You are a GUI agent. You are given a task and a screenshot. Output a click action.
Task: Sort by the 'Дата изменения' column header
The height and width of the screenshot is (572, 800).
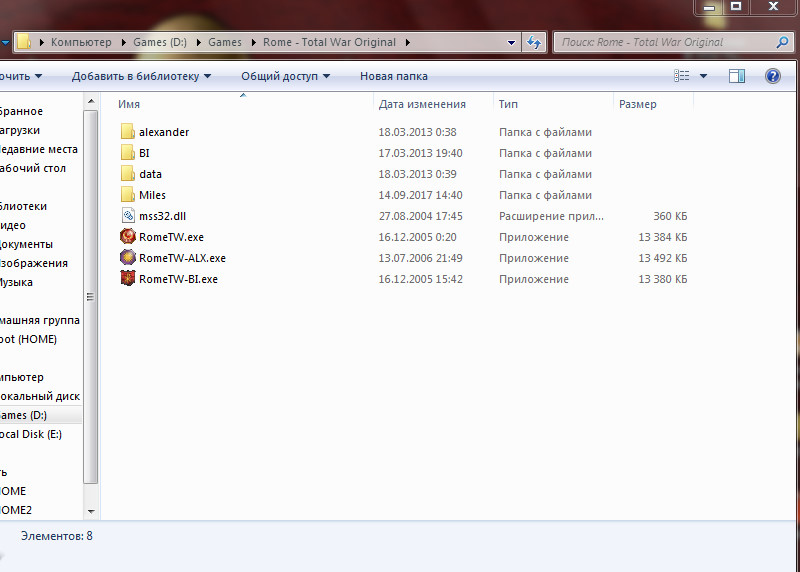click(x=422, y=104)
